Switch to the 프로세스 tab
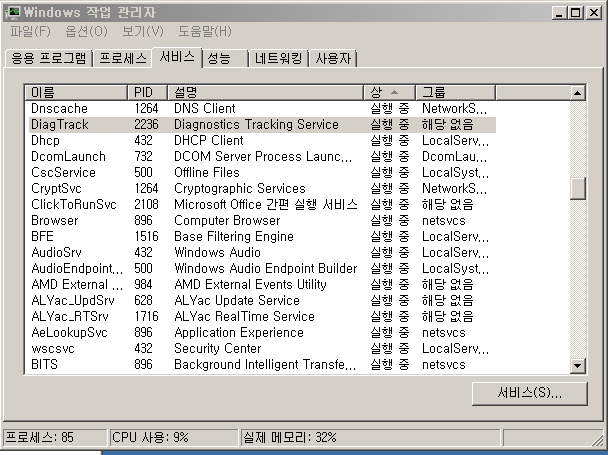This screenshot has width=608, height=455. (123, 59)
